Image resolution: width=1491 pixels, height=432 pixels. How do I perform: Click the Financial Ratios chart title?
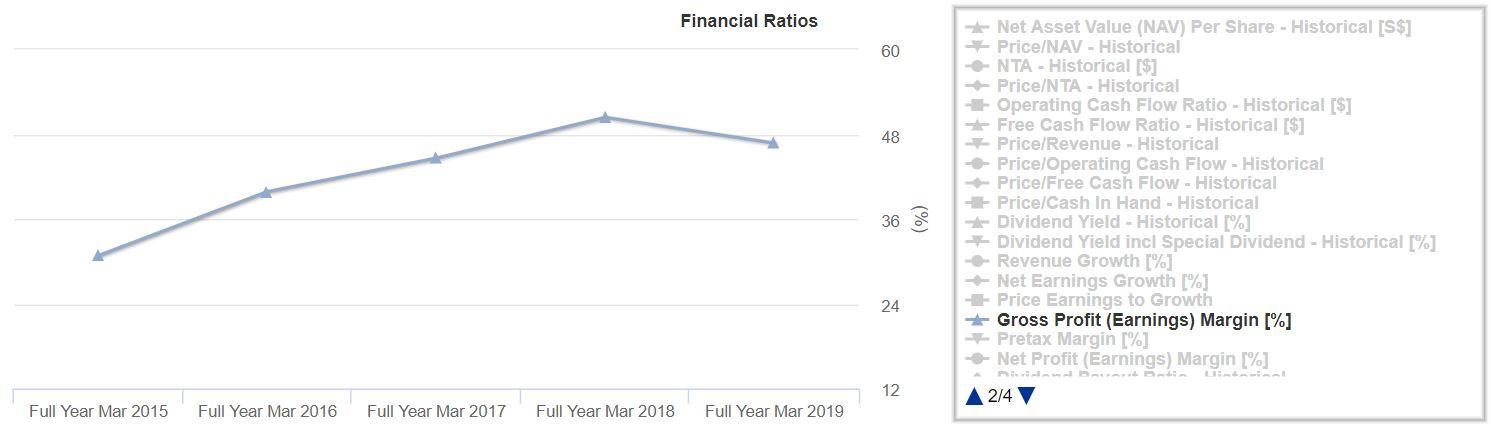point(749,21)
